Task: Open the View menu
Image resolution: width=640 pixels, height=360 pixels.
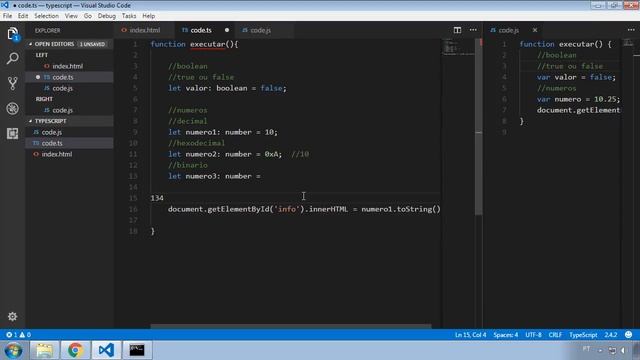Action: click(71, 16)
